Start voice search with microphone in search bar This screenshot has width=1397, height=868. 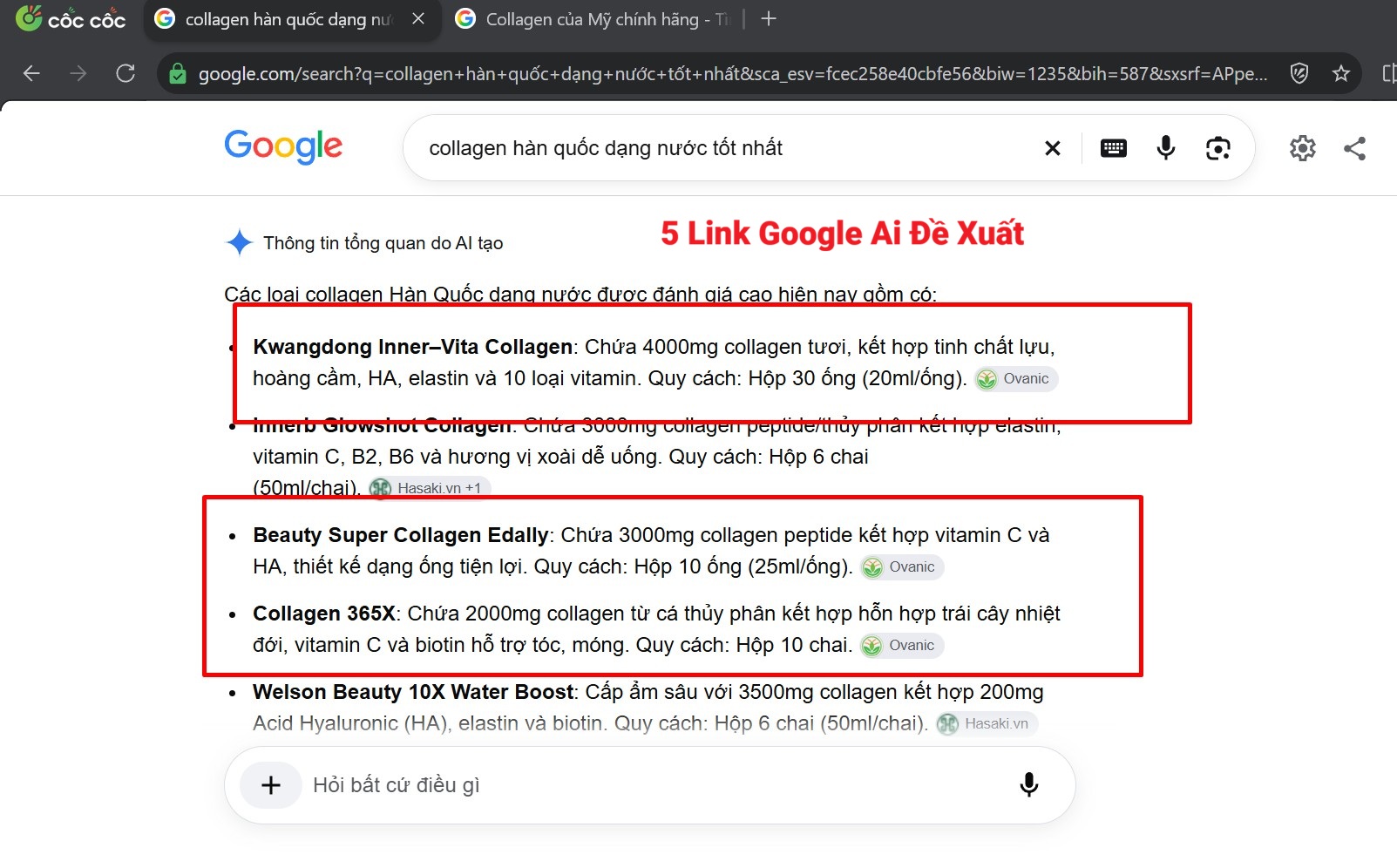(x=1166, y=148)
